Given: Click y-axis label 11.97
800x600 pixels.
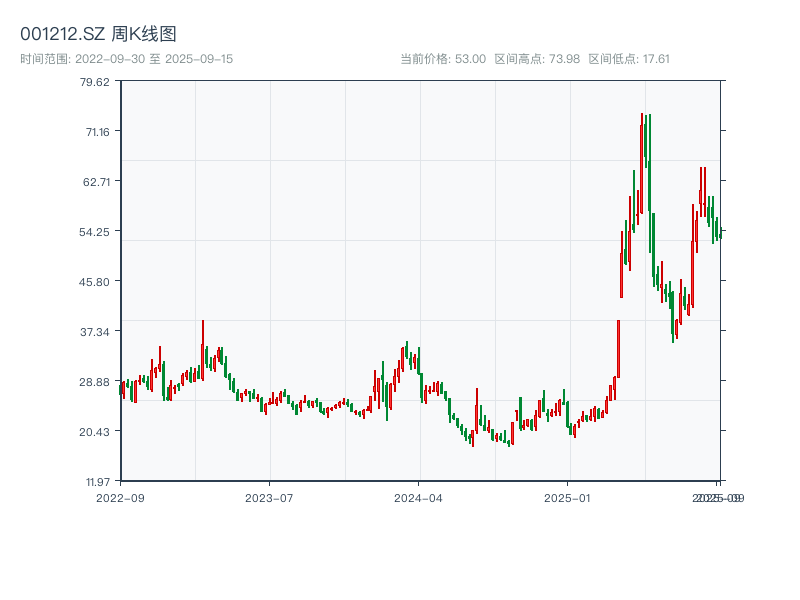Looking at the screenshot, I should point(97,482).
